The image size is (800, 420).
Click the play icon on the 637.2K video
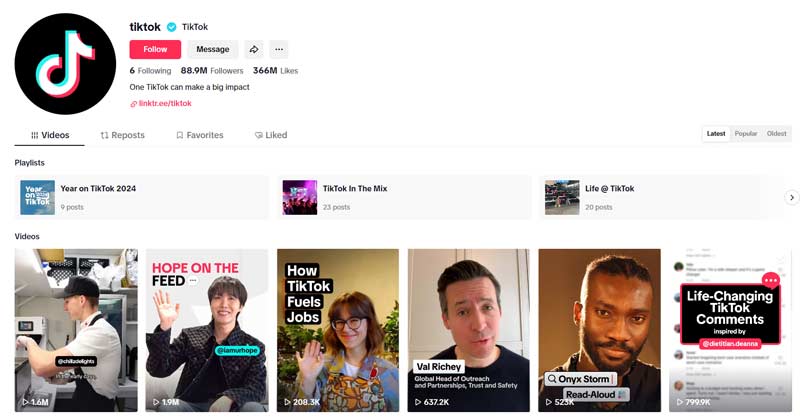418,402
